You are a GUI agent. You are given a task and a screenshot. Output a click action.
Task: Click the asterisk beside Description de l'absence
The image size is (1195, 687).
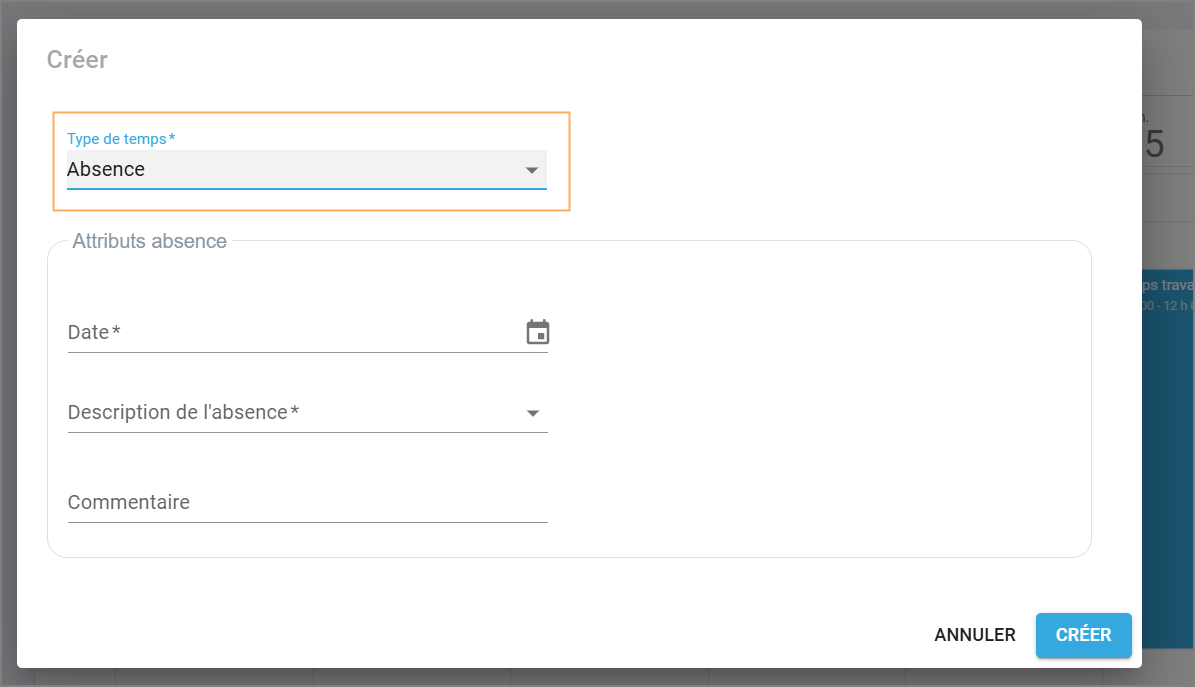295,412
